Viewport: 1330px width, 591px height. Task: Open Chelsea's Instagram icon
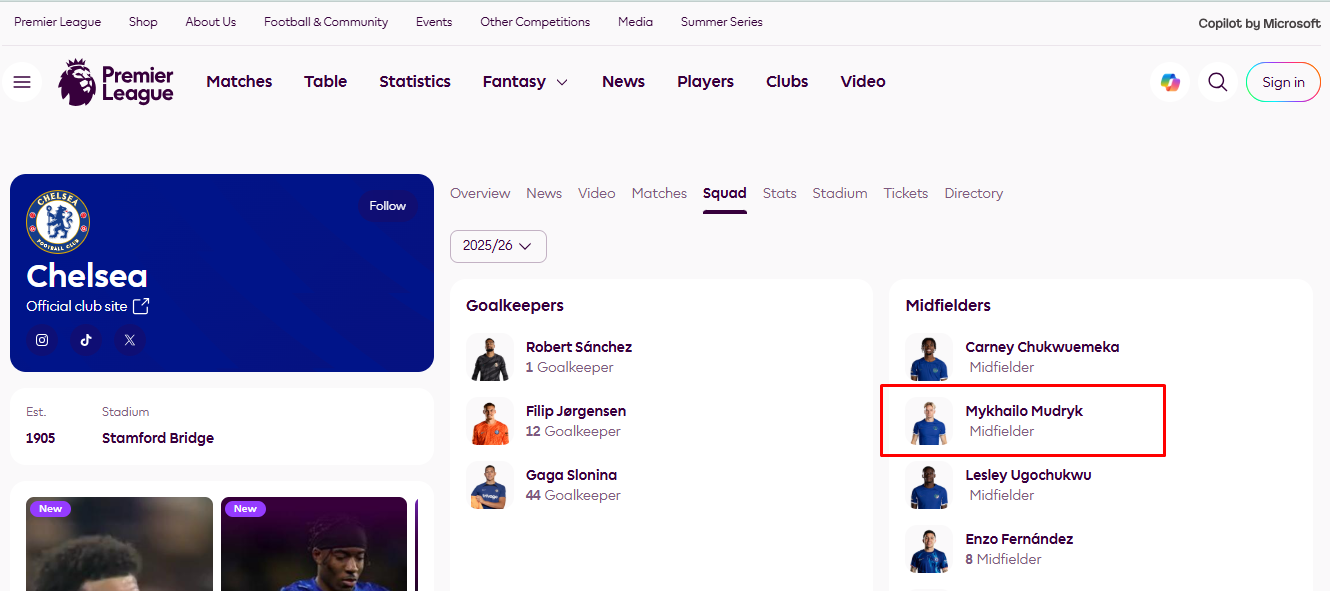click(x=42, y=340)
